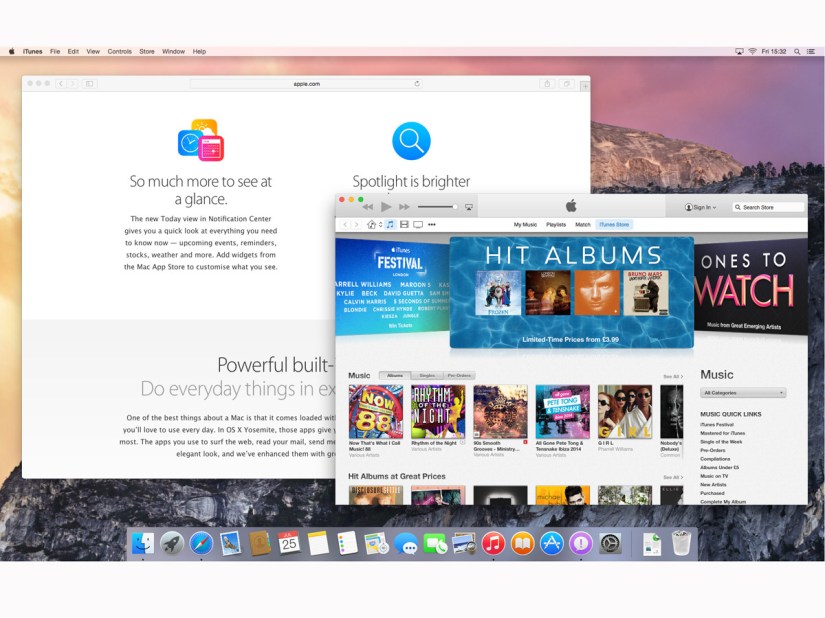The image size is (825, 618).
Task: Open Messages from the Dock
Action: [x=406, y=544]
